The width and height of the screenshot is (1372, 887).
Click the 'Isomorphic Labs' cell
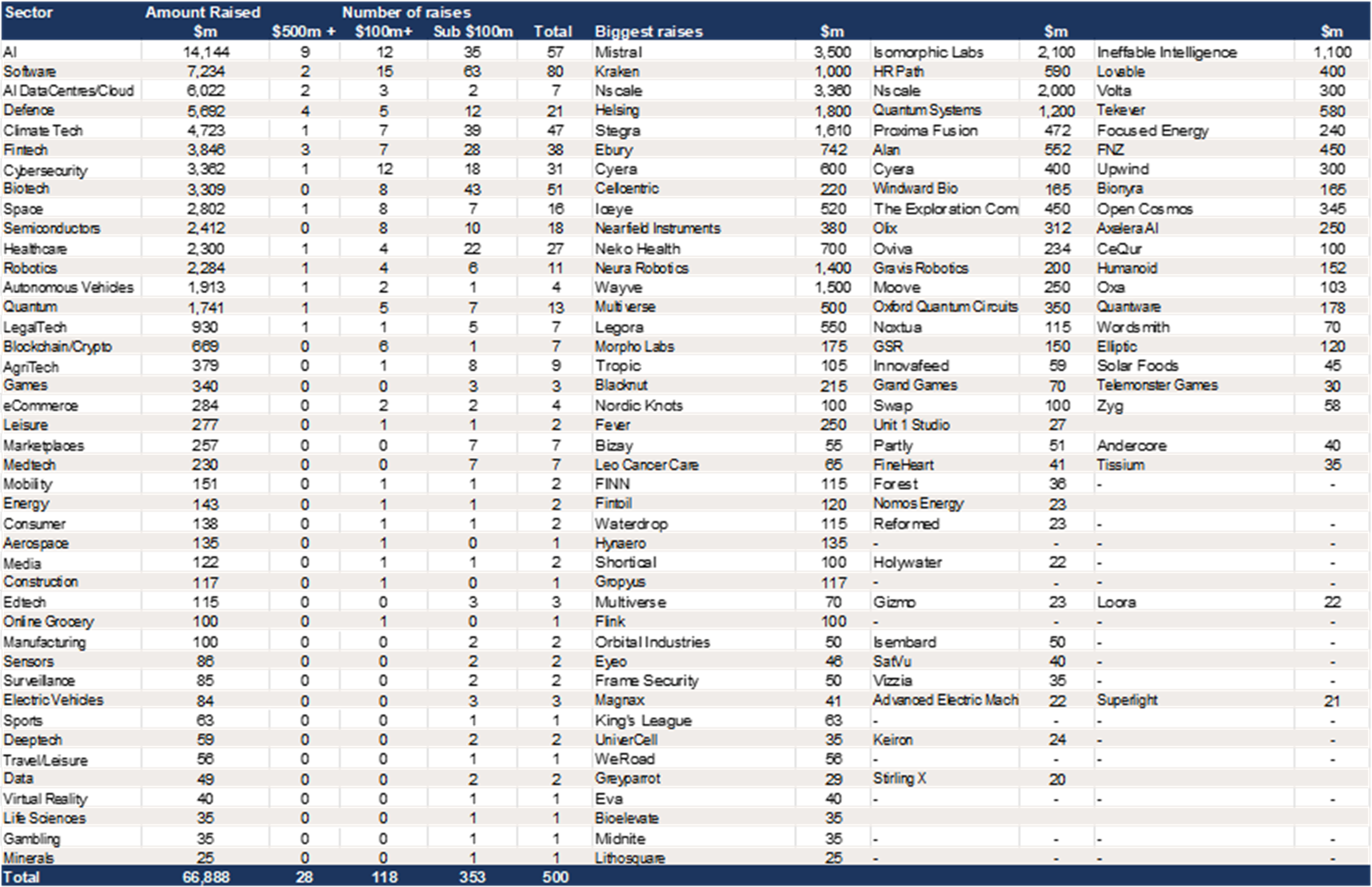tap(928, 52)
